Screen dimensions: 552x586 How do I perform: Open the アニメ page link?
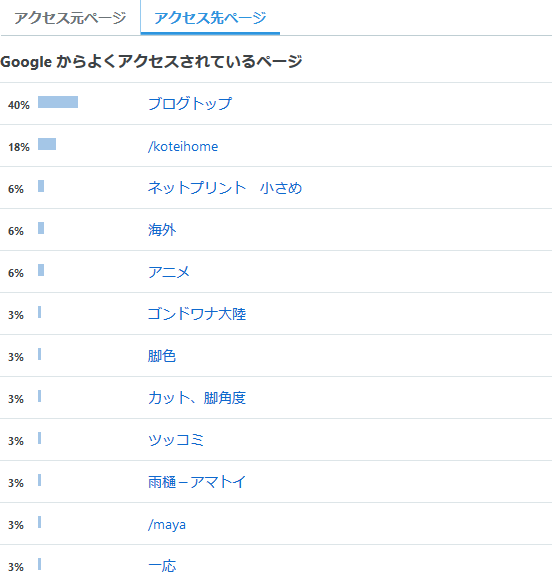click(x=169, y=272)
